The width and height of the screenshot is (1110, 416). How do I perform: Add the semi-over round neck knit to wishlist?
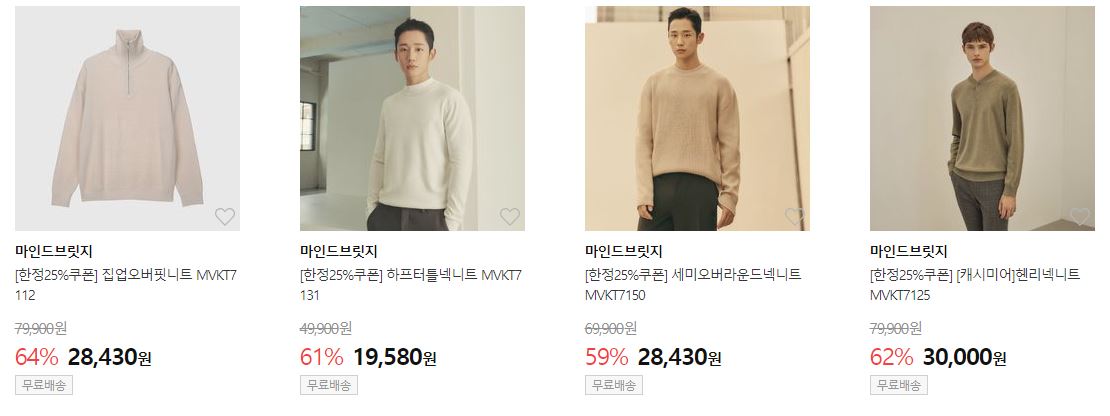794,216
